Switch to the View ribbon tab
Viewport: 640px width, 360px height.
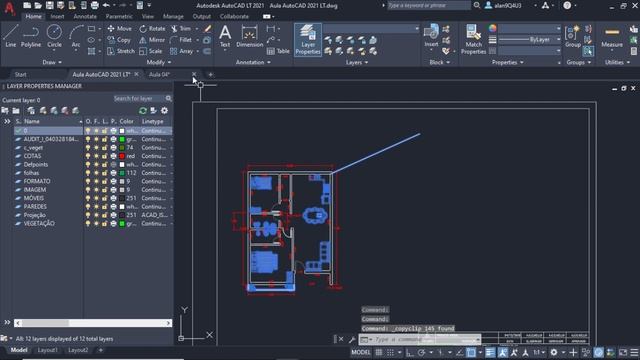pyautogui.click(x=148, y=17)
